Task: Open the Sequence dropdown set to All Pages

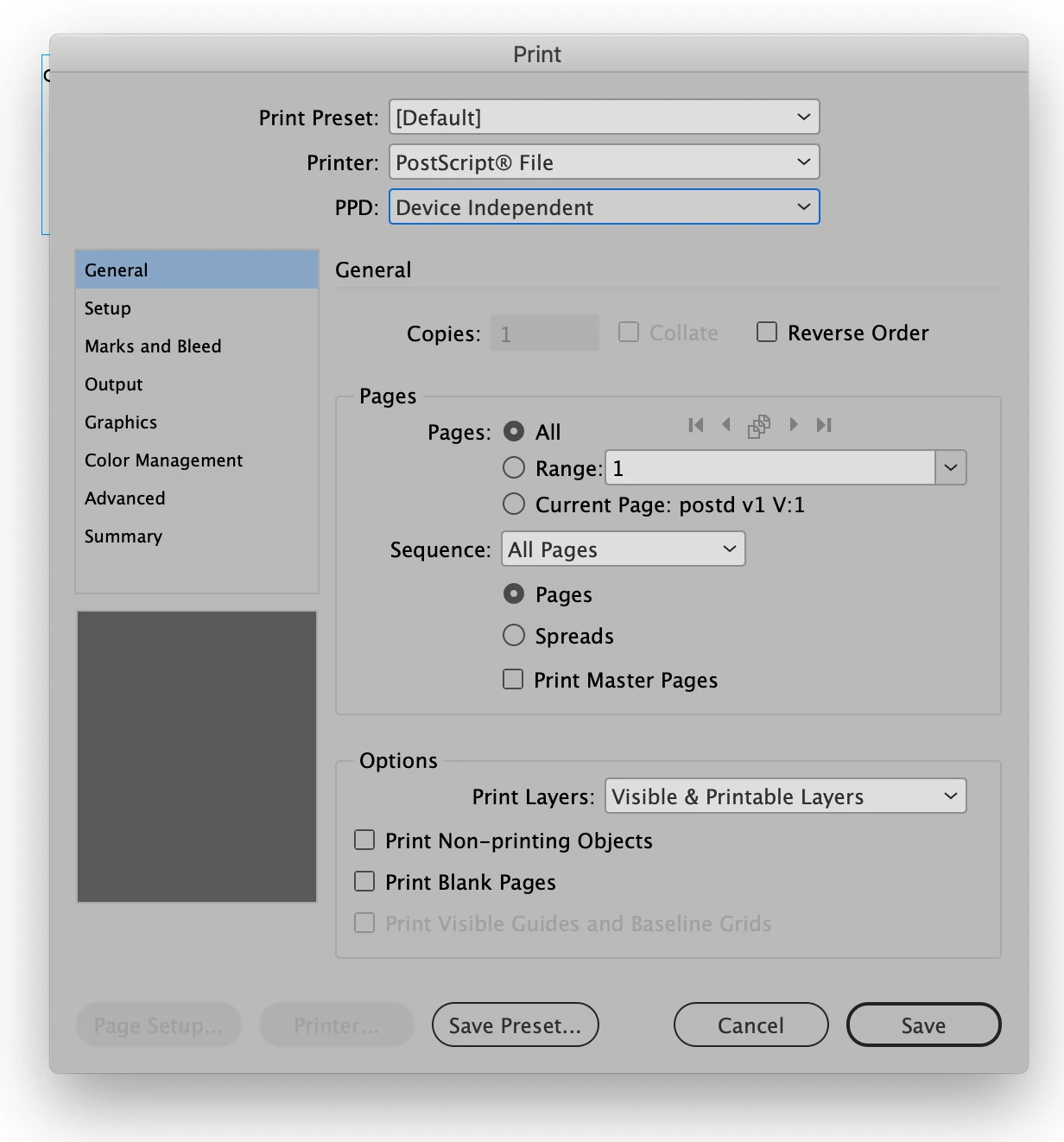Action: coord(624,549)
